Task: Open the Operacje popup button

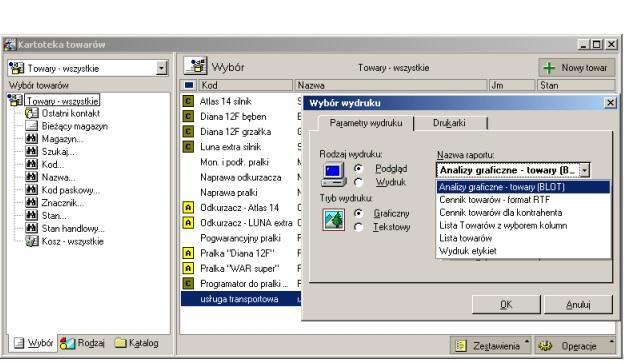Action: 575,346
